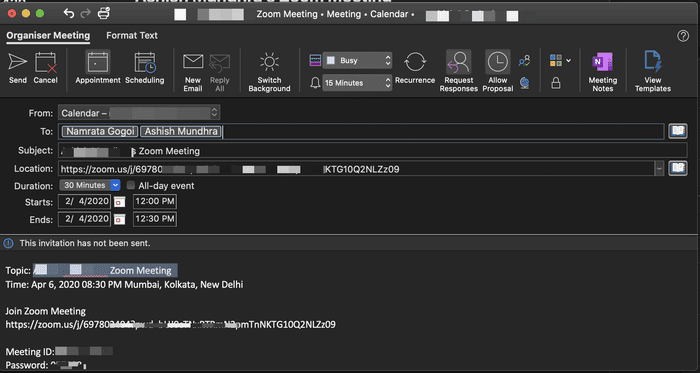Click the Meeting ID line
Screen dimensions: 700x373
(59, 352)
